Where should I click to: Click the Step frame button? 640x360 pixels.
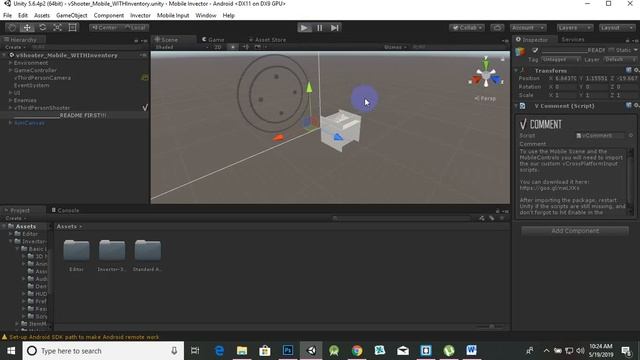click(335, 28)
